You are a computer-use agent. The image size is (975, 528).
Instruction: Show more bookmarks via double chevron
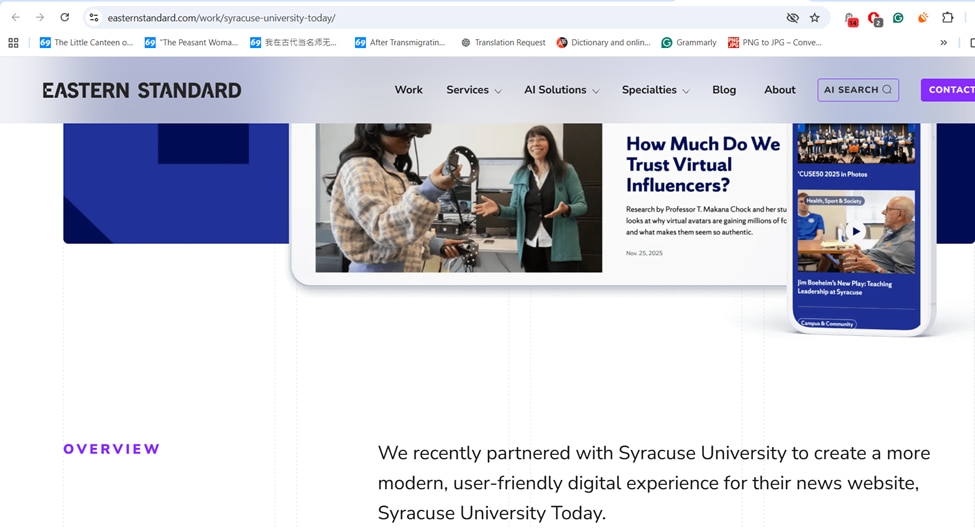tap(943, 42)
